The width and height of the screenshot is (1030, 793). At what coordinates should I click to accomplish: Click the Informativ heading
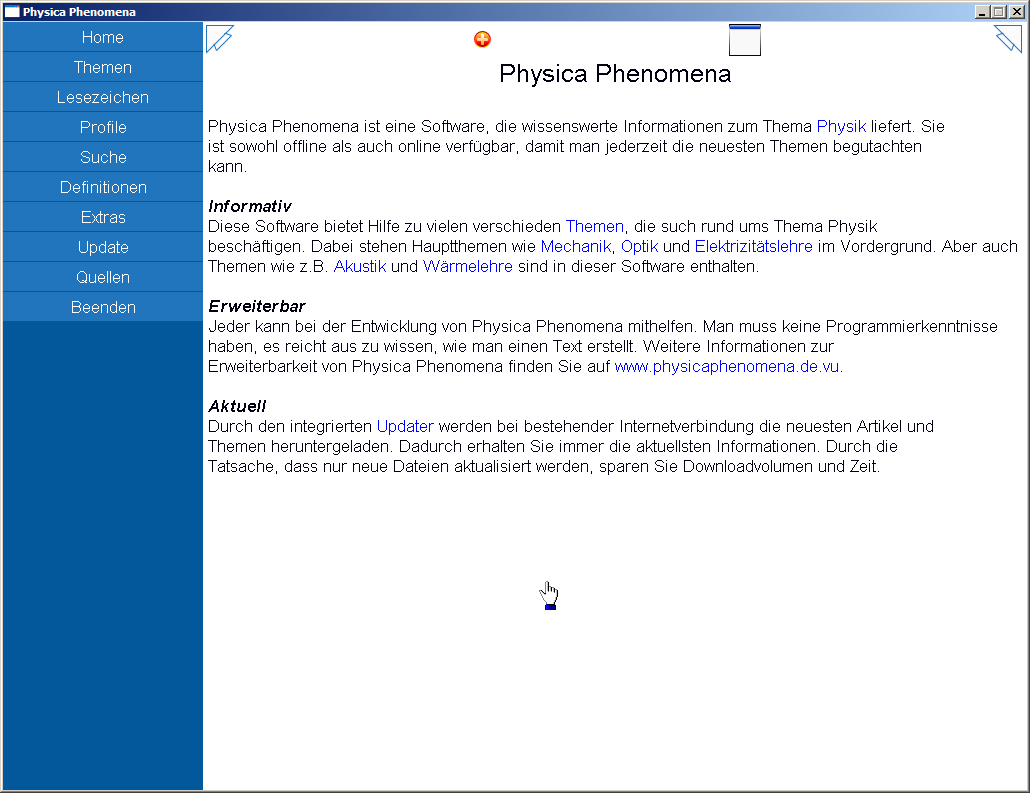[250, 206]
